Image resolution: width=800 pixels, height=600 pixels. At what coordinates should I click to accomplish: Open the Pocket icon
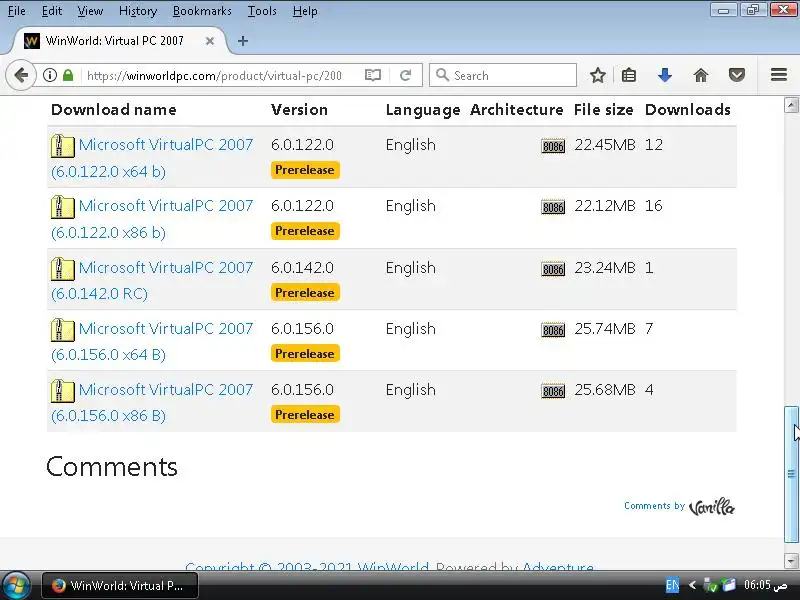point(737,76)
